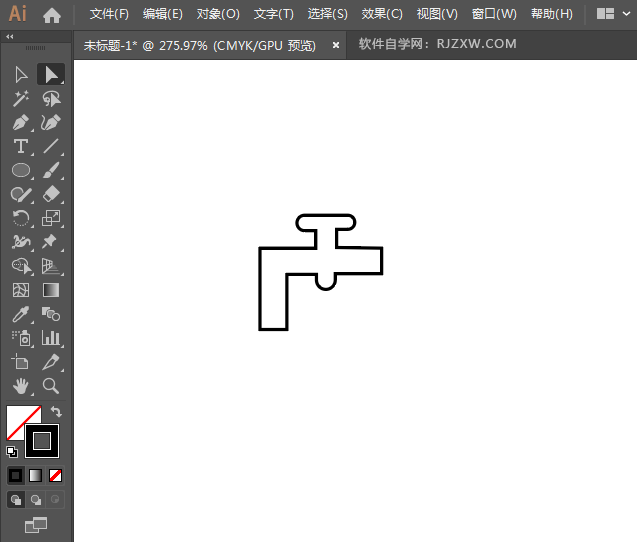The width and height of the screenshot is (637, 542).
Task: Open the 帮助(H) menu
Action: point(552,14)
